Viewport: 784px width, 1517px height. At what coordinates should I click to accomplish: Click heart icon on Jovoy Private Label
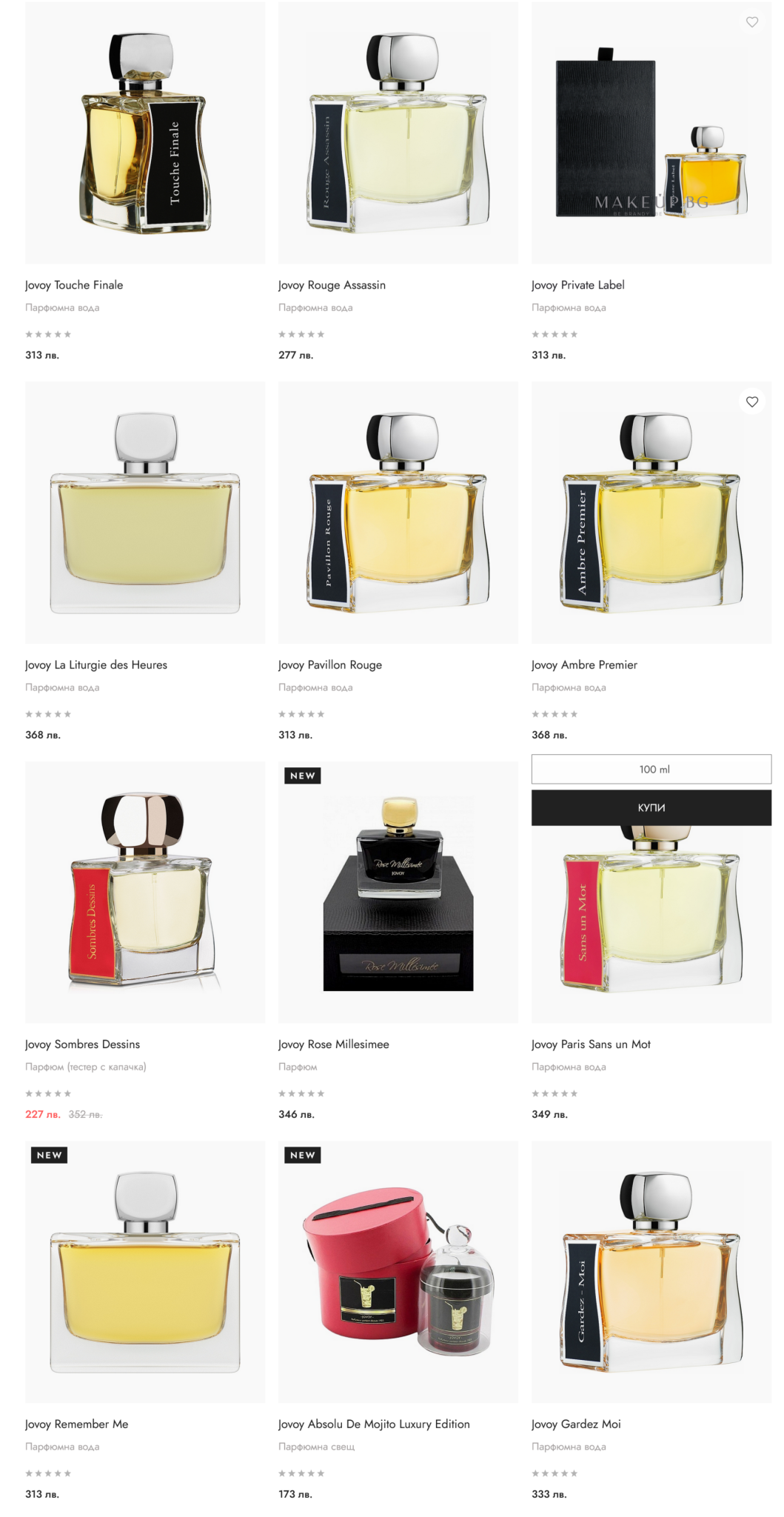(x=751, y=22)
